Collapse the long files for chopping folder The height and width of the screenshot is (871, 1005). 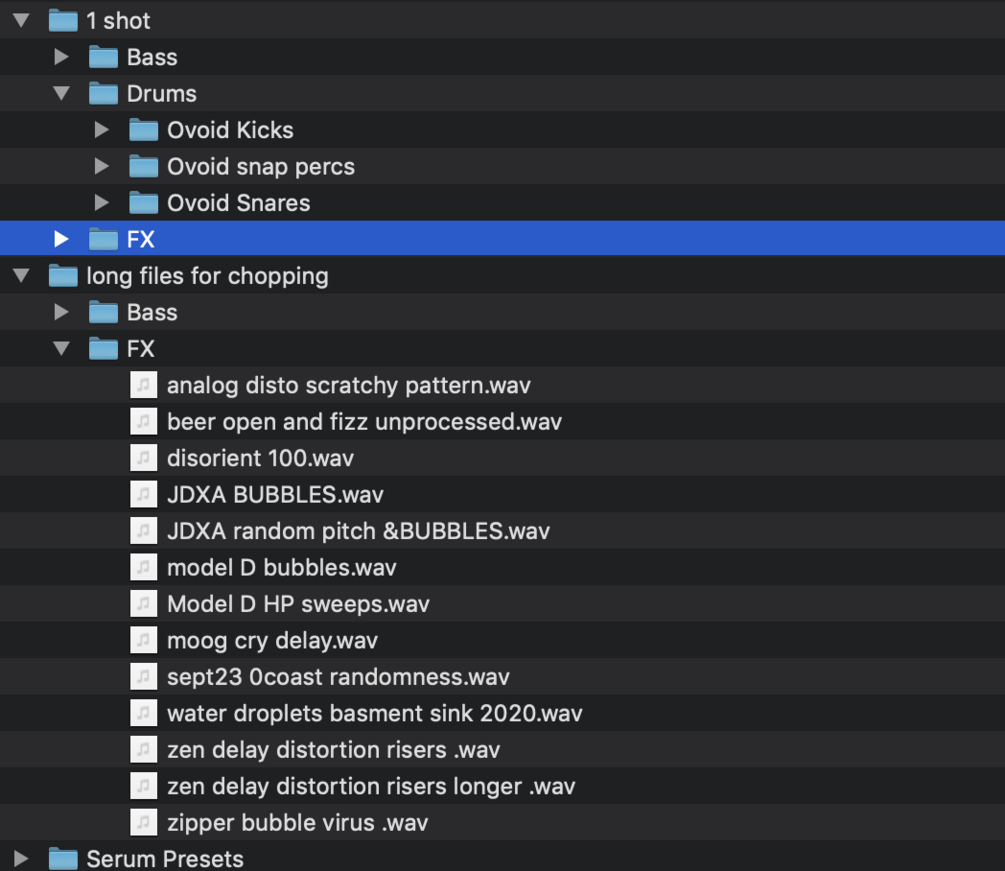tap(22, 276)
